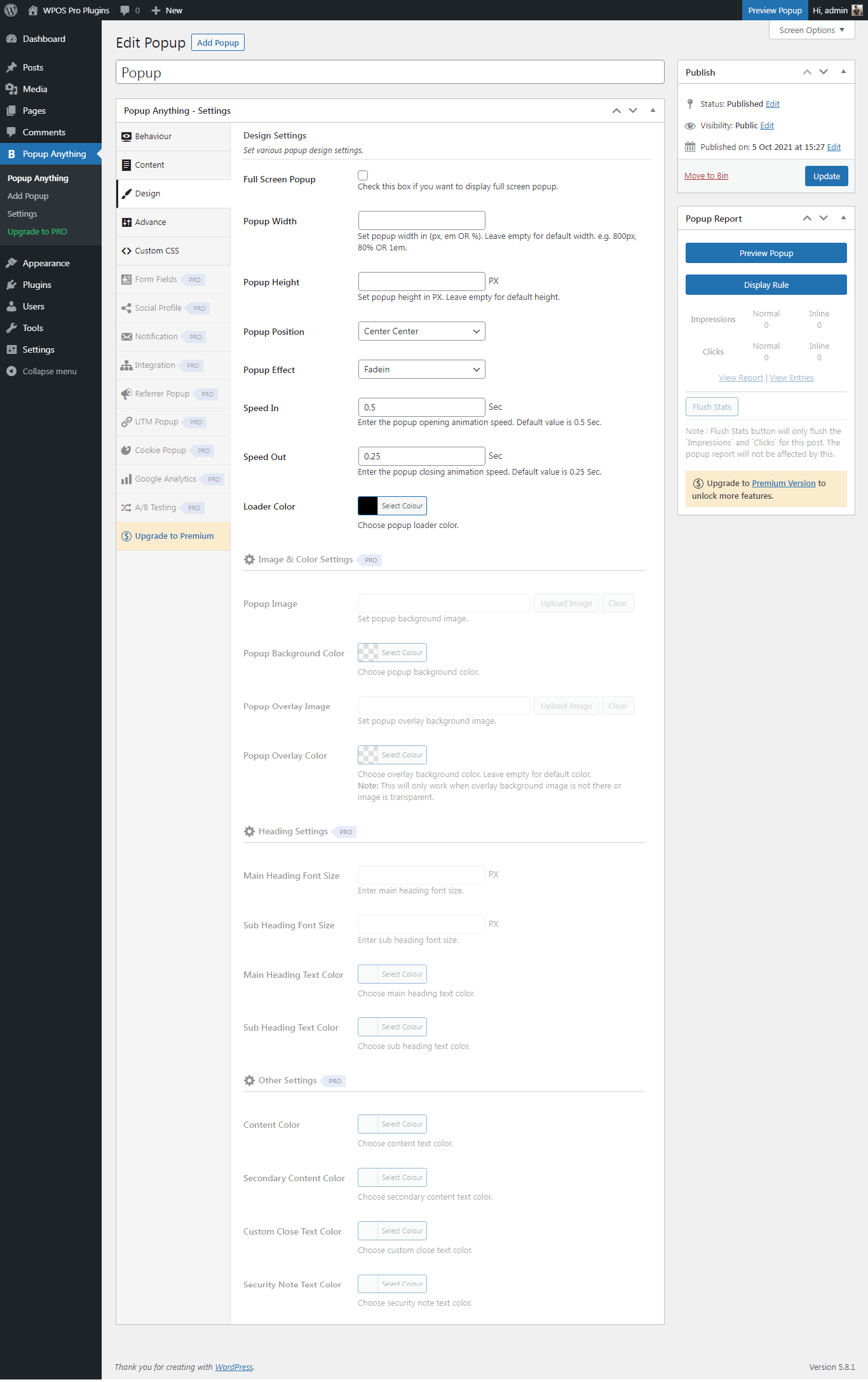Click the blue Preview Popup button in Popup Report
This screenshot has width=868, height=1382.
(766, 253)
